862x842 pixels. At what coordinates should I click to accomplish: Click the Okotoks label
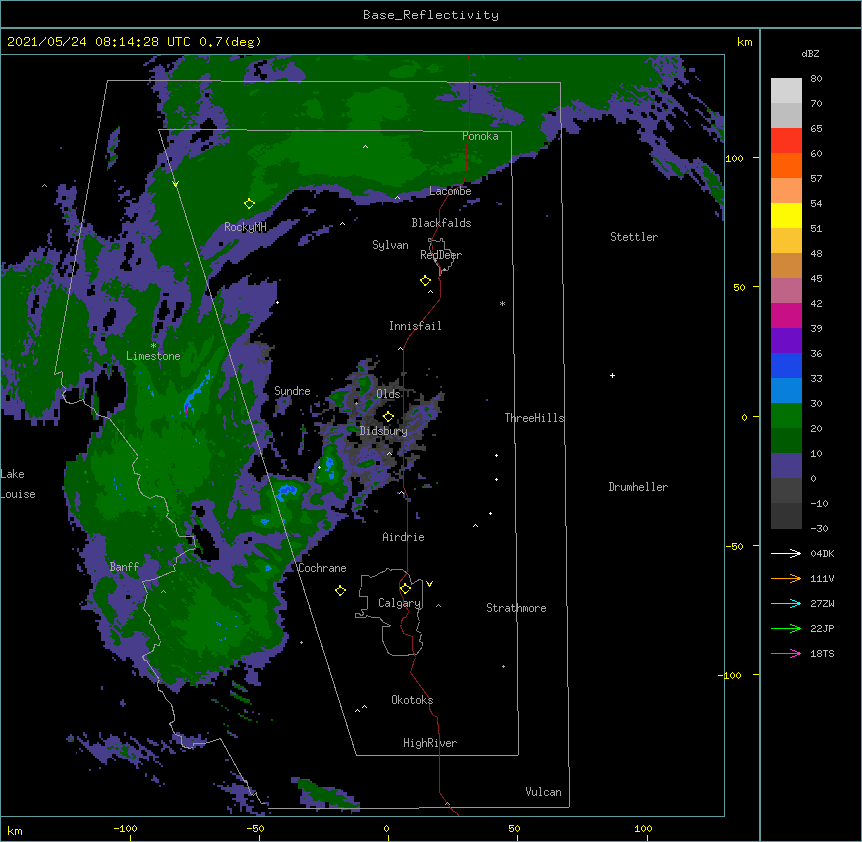[x=412, y=700]
